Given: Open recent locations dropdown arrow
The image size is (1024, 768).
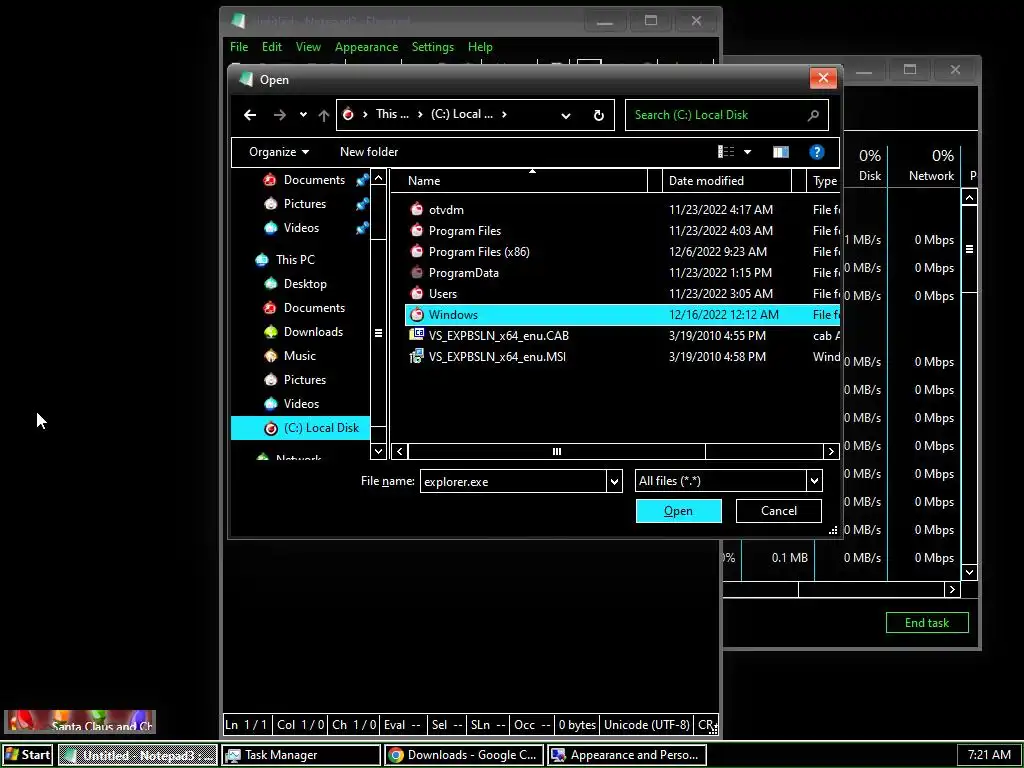Looking at the screenshot, I should [303, 115].
